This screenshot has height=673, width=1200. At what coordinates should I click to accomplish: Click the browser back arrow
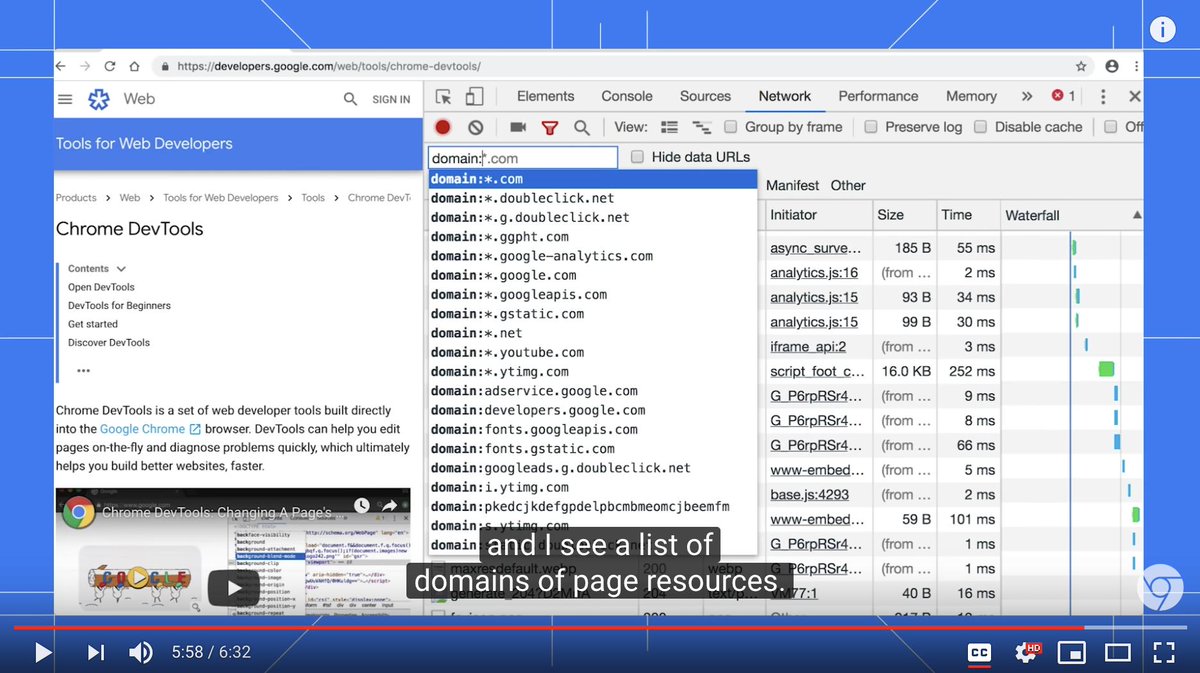tap(60, 66)
